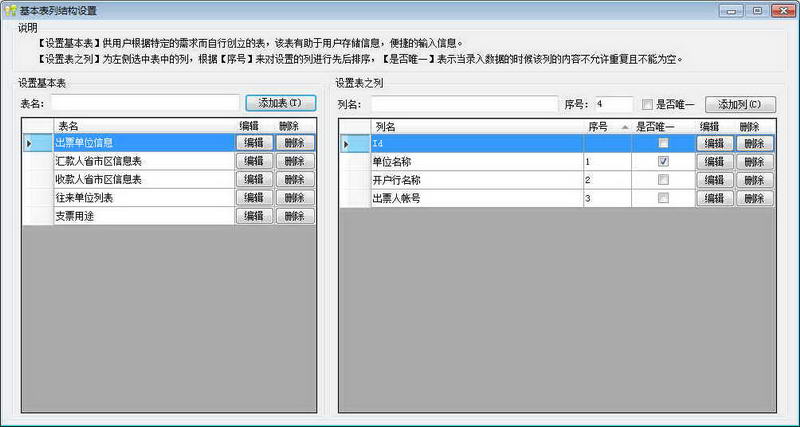Viewport: 800px width, 427px height.
Task: Delete the 支票用途 table
Action: 294,216
